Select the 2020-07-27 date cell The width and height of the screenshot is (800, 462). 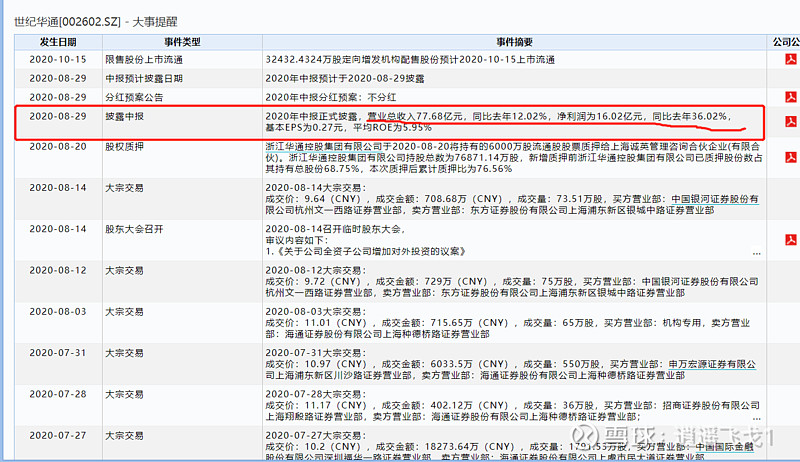pyautogui.click(x=58, y=443)
